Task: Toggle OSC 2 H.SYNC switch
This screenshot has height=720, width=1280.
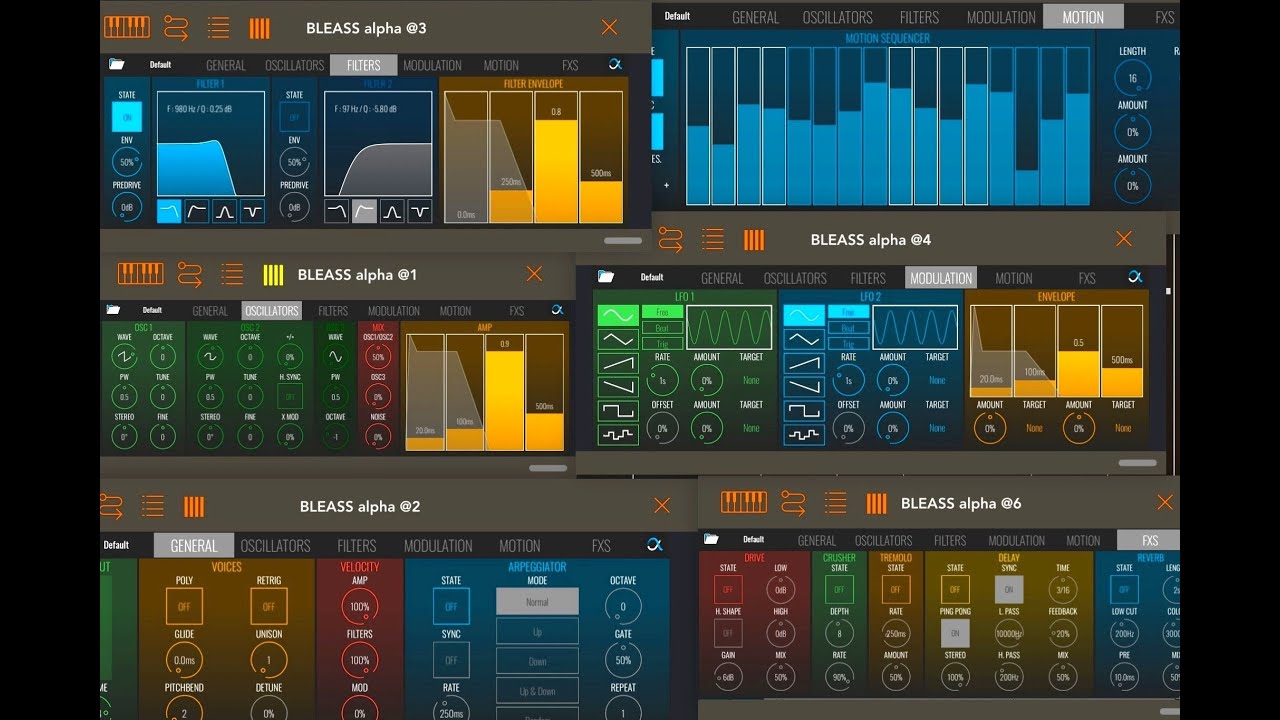Action: coord(290,396)
